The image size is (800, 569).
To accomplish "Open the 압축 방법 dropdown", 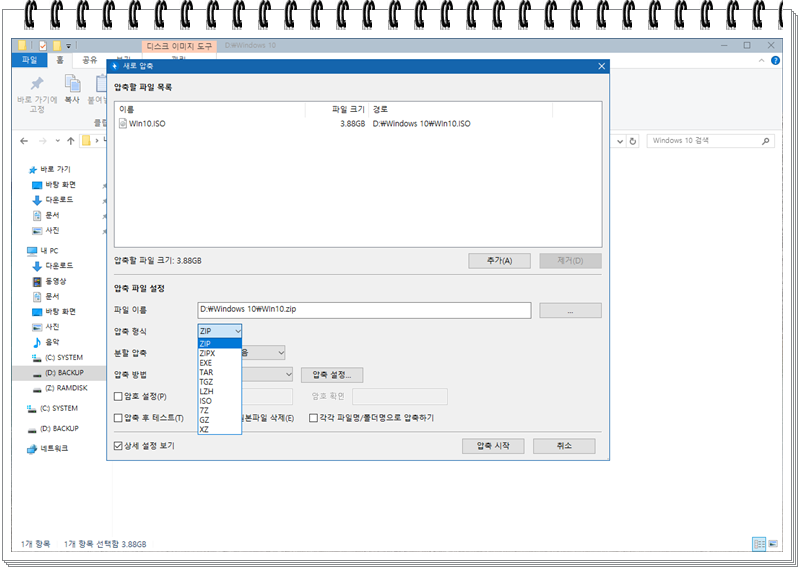I will pos(288,375).
